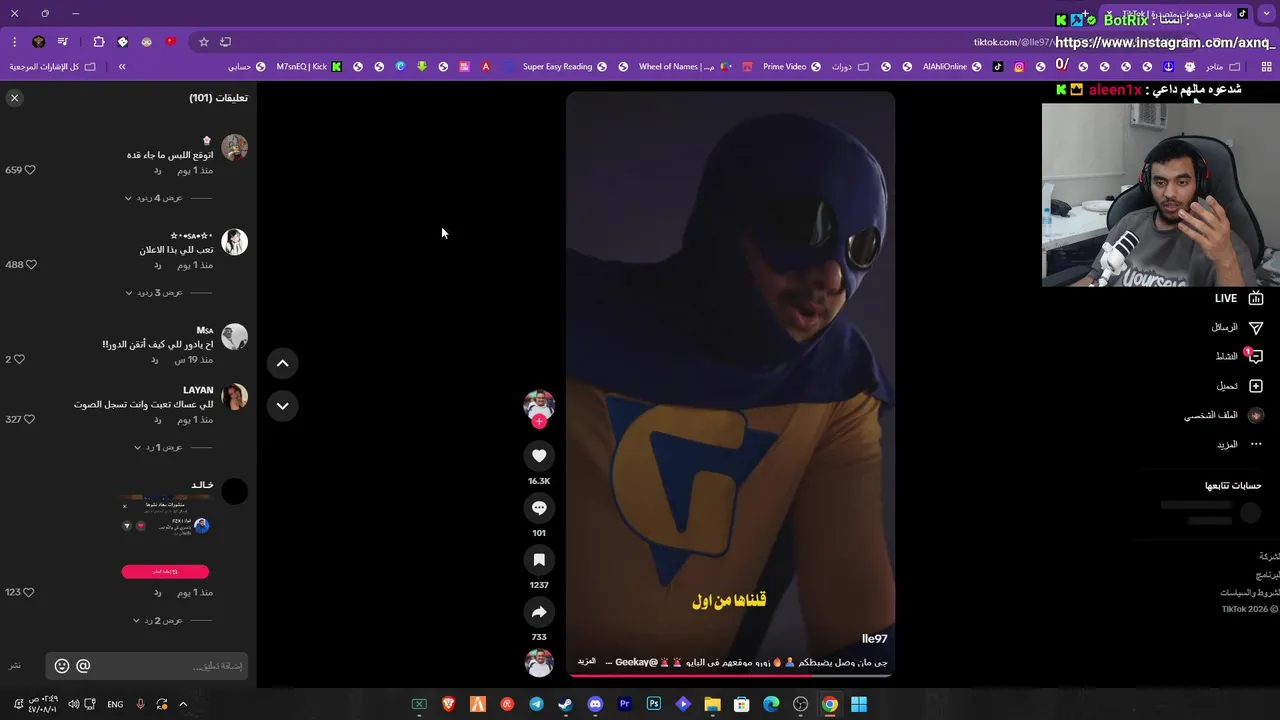Open الملف الشخصي profile in the sidebar
The image size is (1280, 720).
click(x=1224, y=415)
